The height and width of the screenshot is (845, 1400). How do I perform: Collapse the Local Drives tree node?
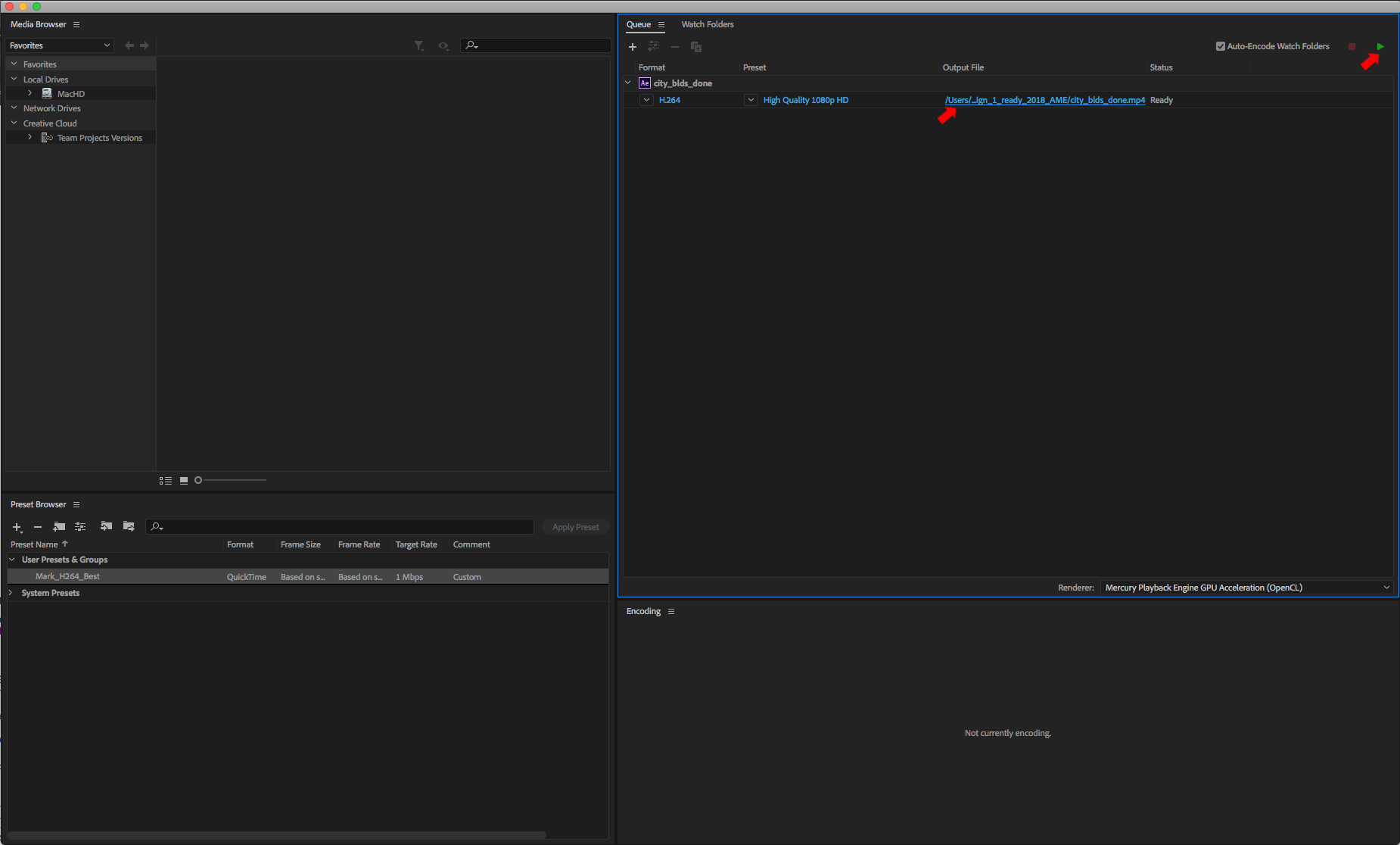pos(14,79)
